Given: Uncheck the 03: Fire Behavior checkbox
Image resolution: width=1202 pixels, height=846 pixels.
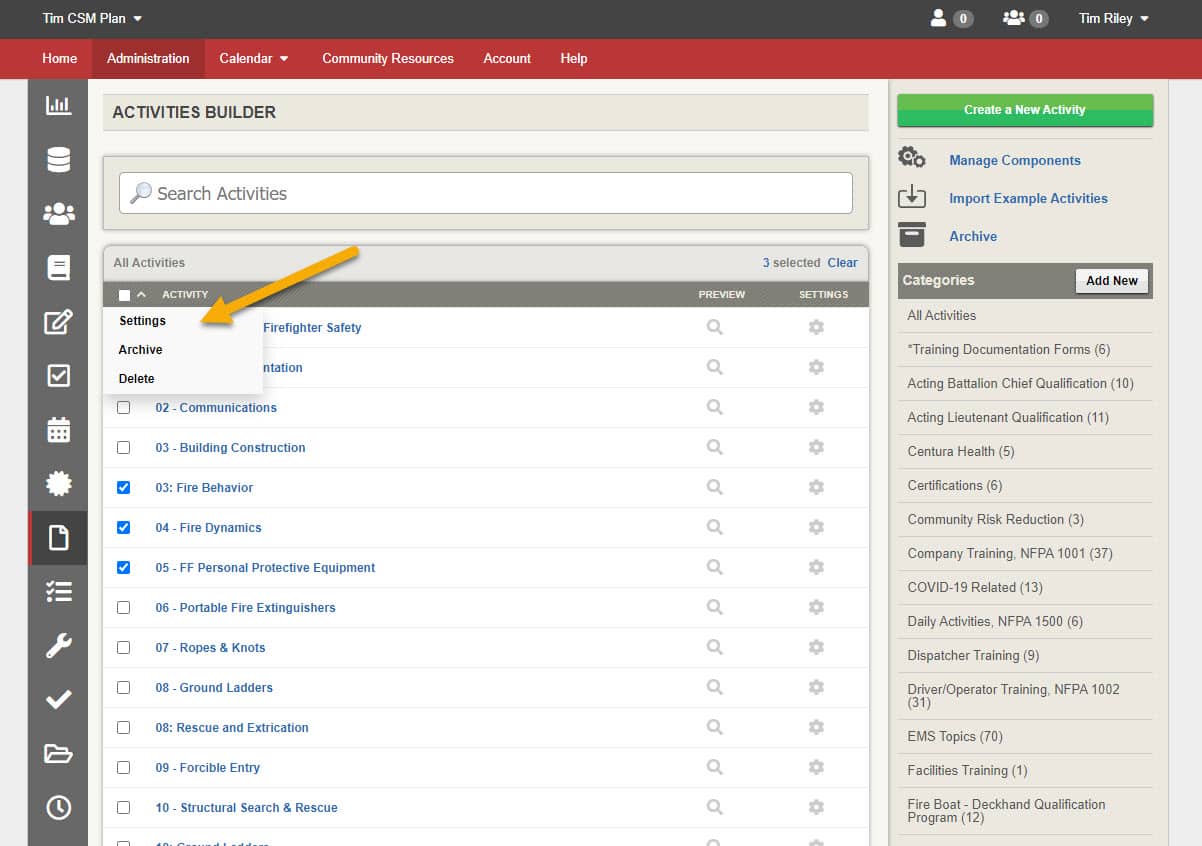Looking at the screenshot, I should 123,487.
